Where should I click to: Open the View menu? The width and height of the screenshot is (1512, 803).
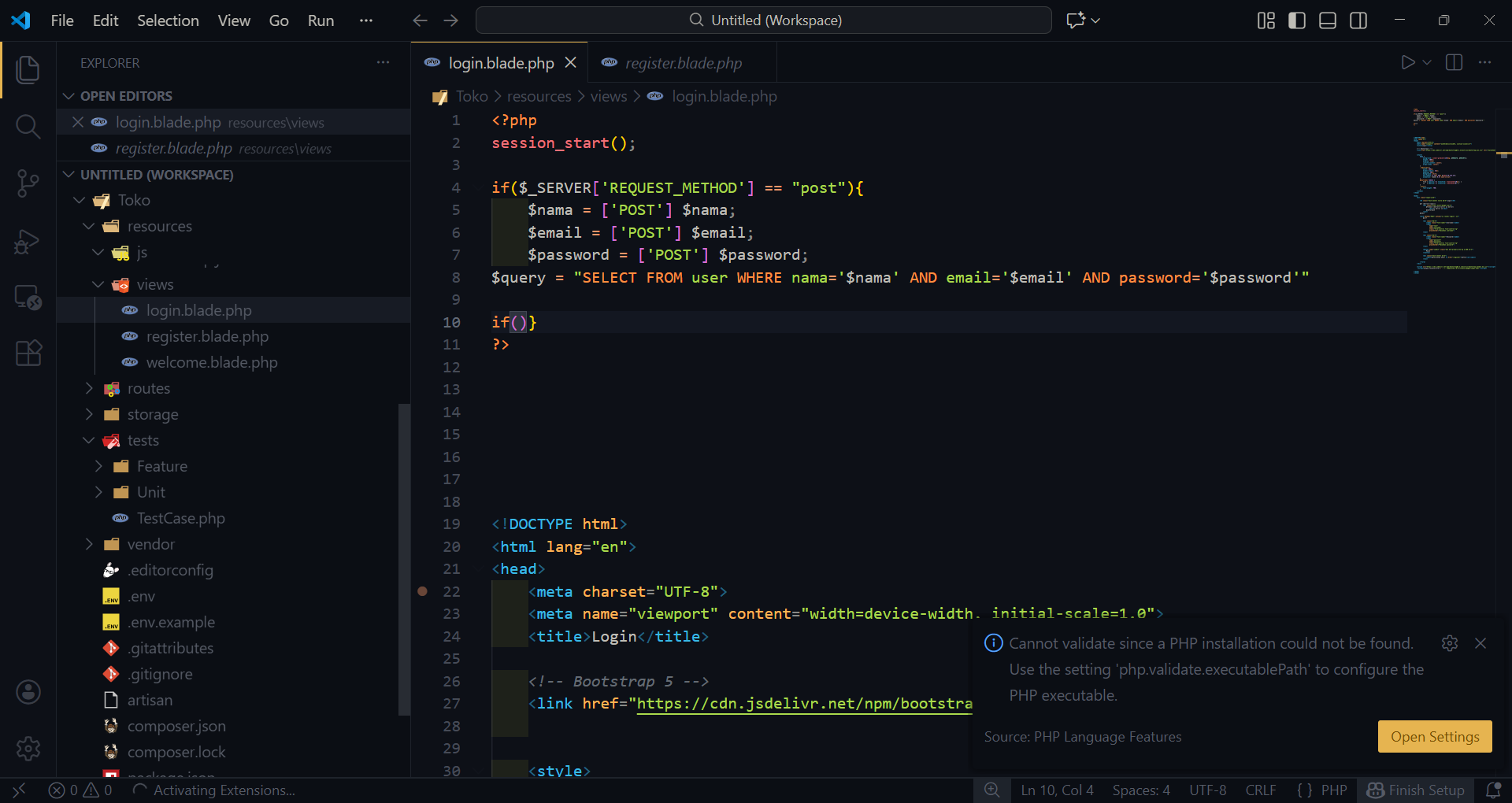pyautogui.click(x=234, y=20)
